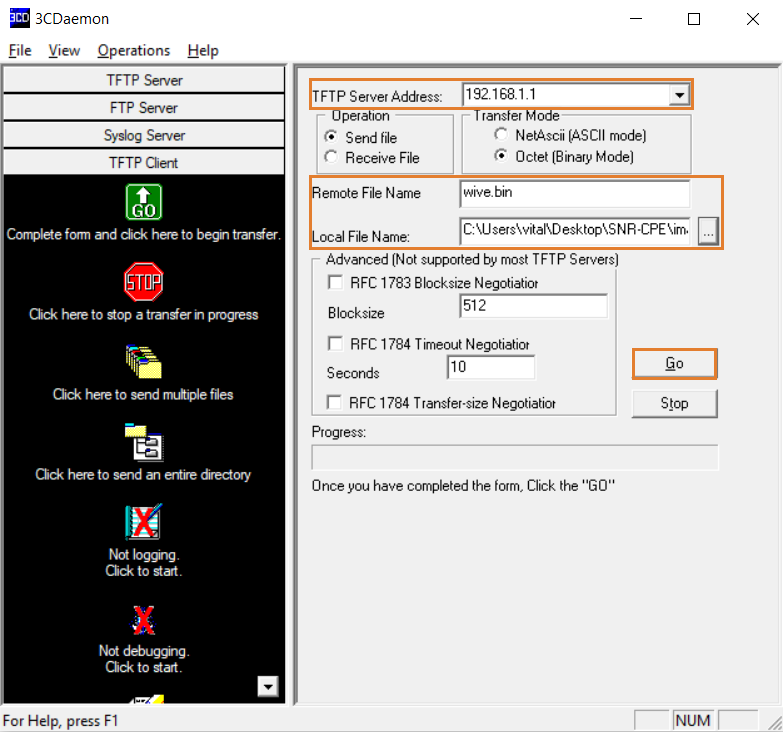Click the send entire directory icon
Viewport: 783px width, 732px height.
click(144, 441)
